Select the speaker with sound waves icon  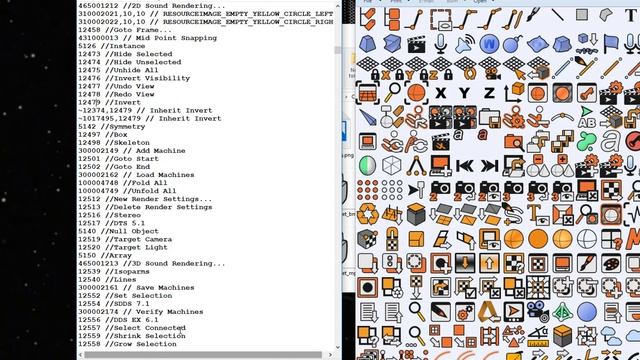click(465, 44)
